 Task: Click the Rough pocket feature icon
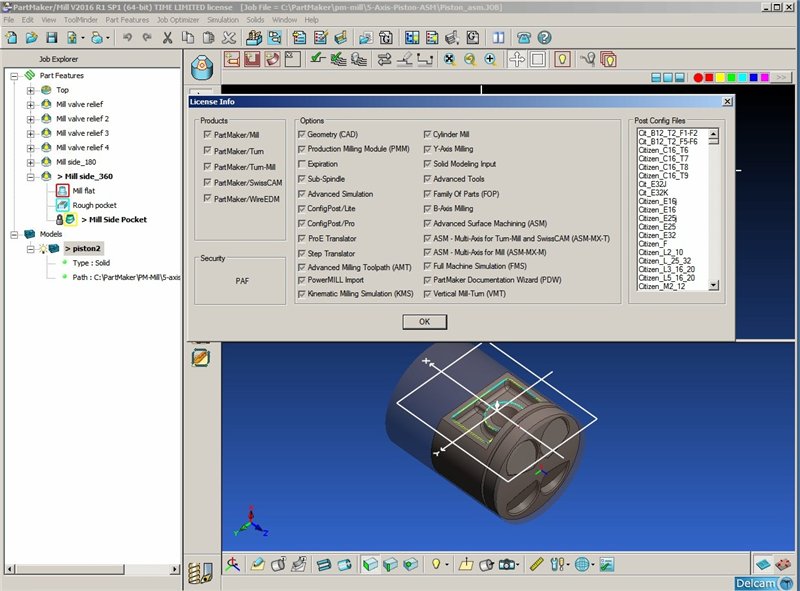tap(62, 205)
